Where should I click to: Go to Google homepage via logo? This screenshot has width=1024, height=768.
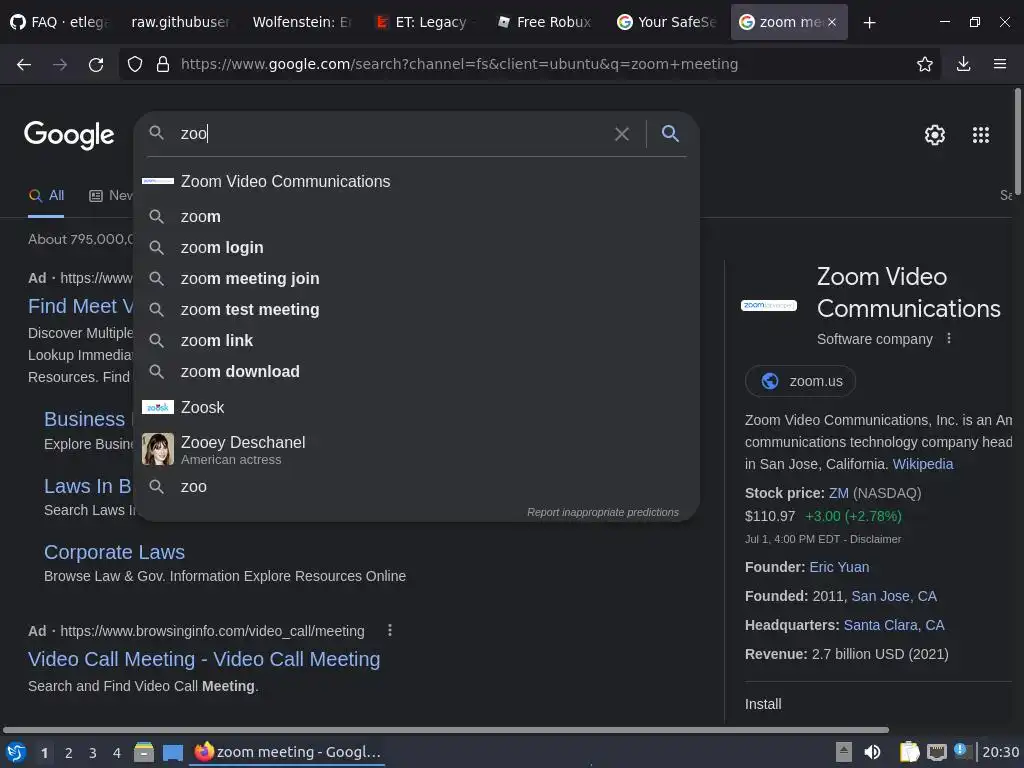pos(69,135)
